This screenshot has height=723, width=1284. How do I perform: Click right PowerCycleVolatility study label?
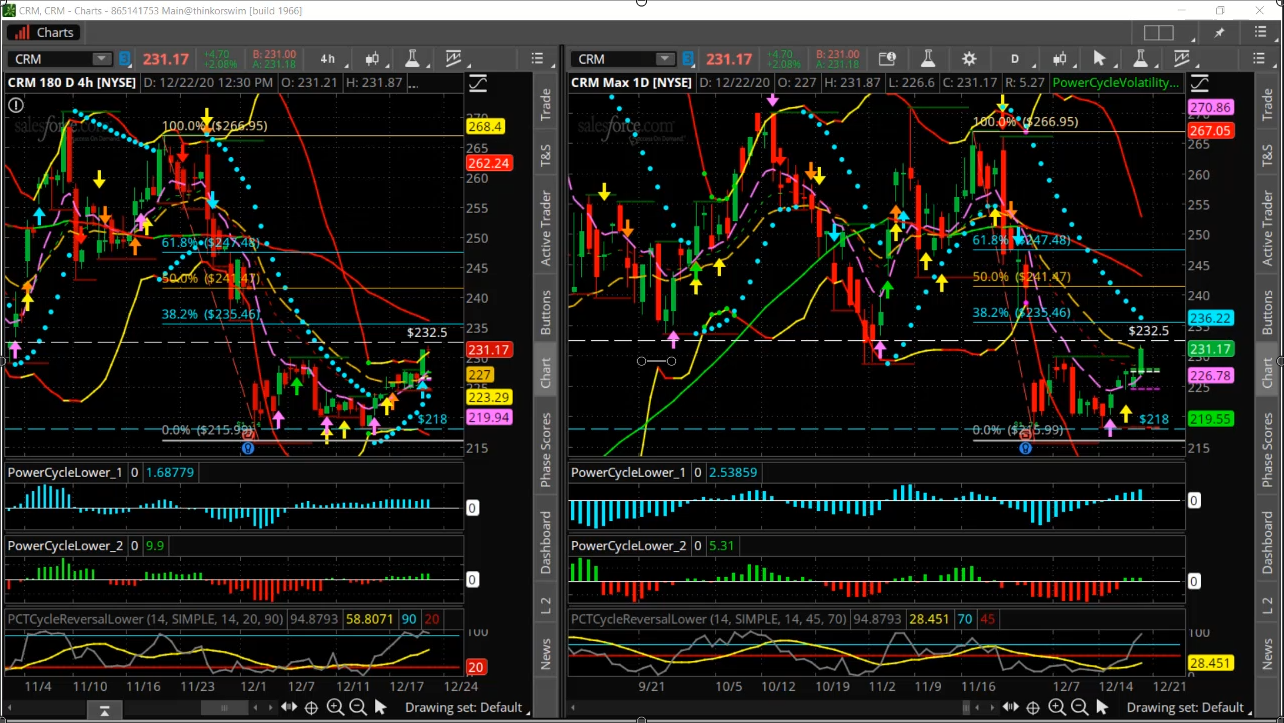tap(1117, 83)
